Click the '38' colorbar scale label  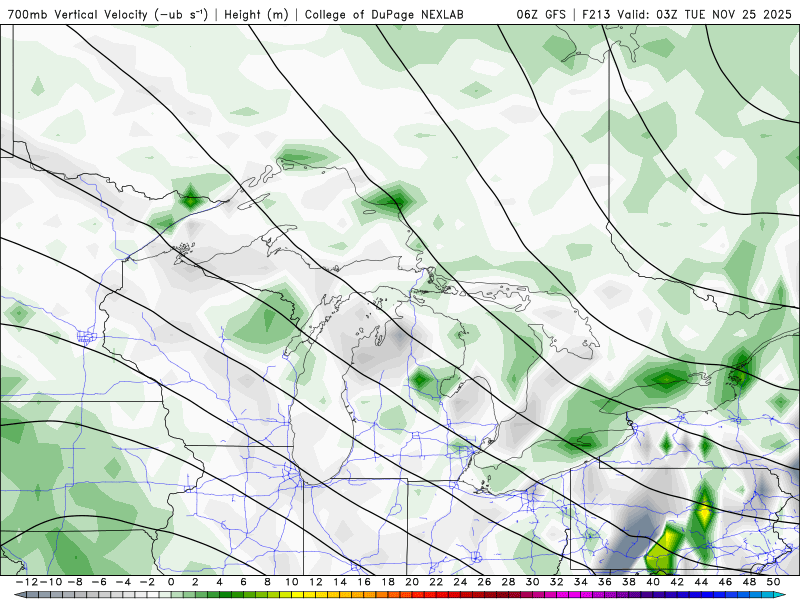(629, 582)
